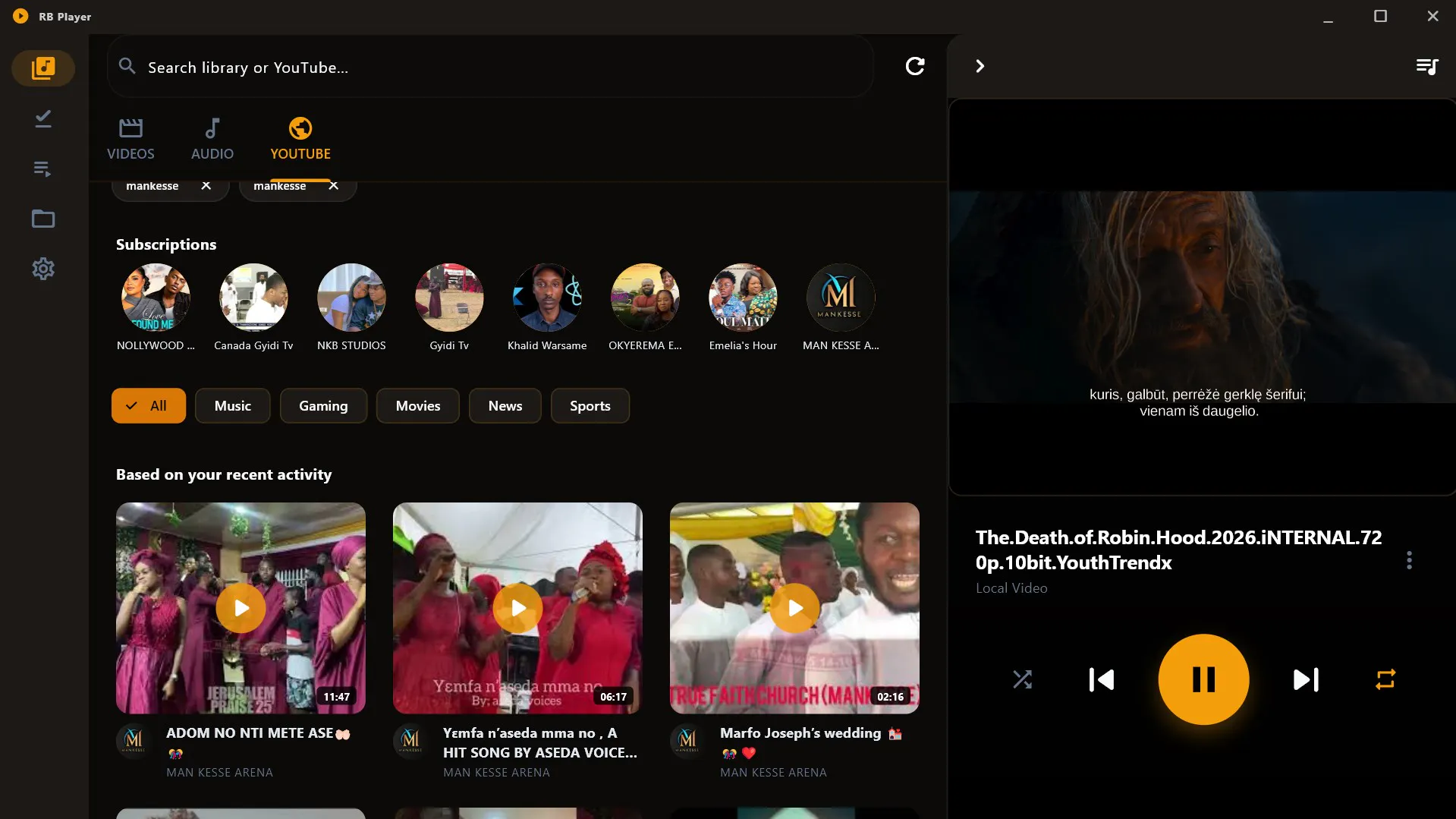
Task: Click the search magnifier icon
Action: tap(127, 67)
